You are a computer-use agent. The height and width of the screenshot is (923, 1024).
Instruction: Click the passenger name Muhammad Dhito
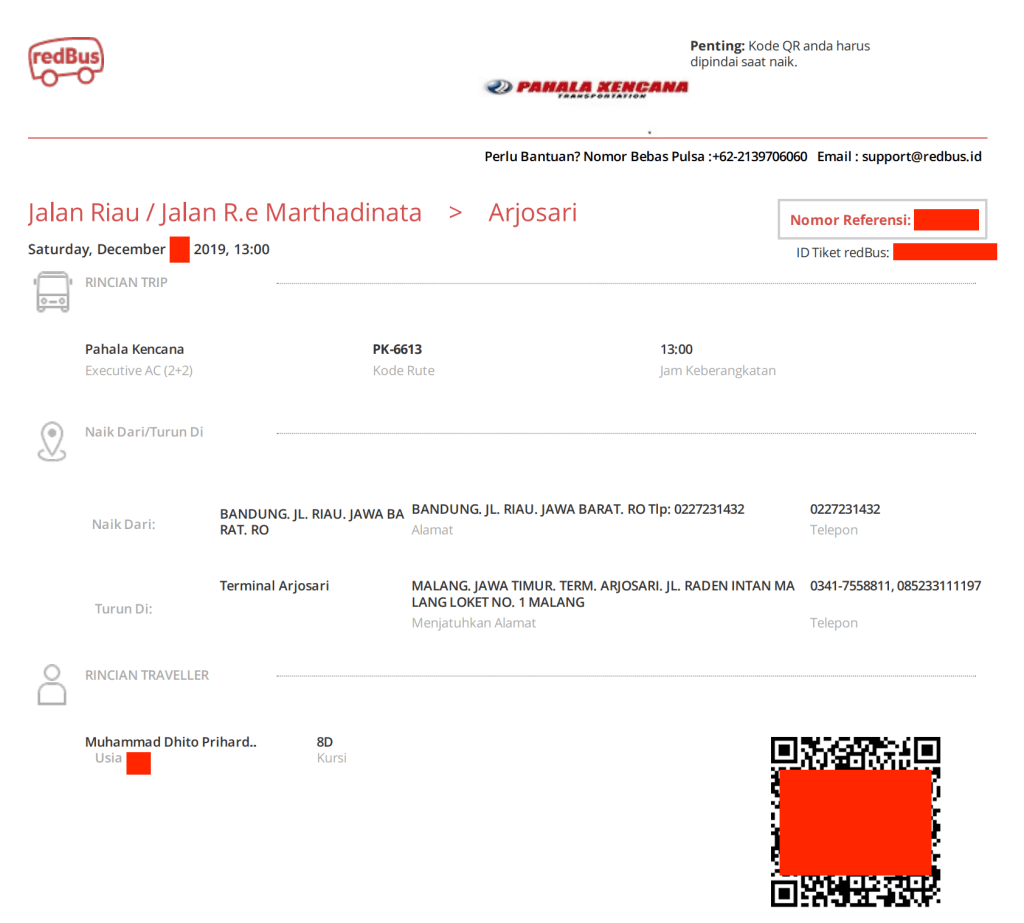(170, 742)
